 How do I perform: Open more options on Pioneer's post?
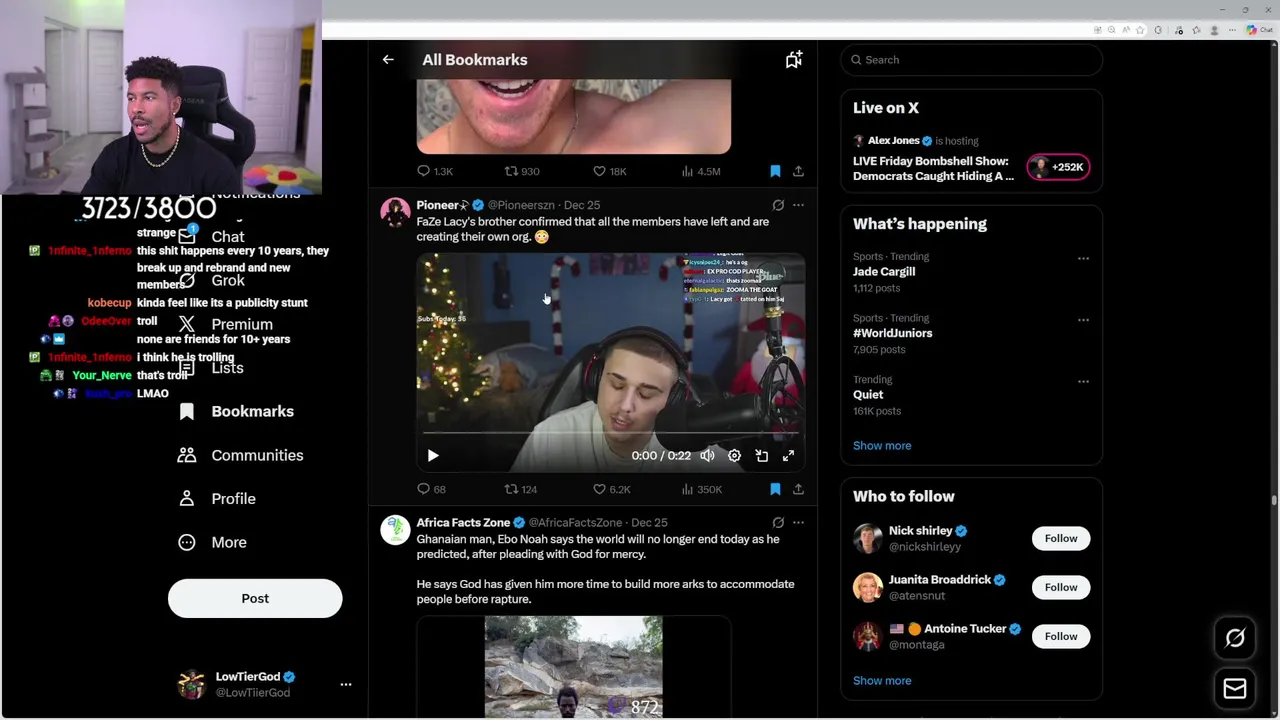click(798, 205)
